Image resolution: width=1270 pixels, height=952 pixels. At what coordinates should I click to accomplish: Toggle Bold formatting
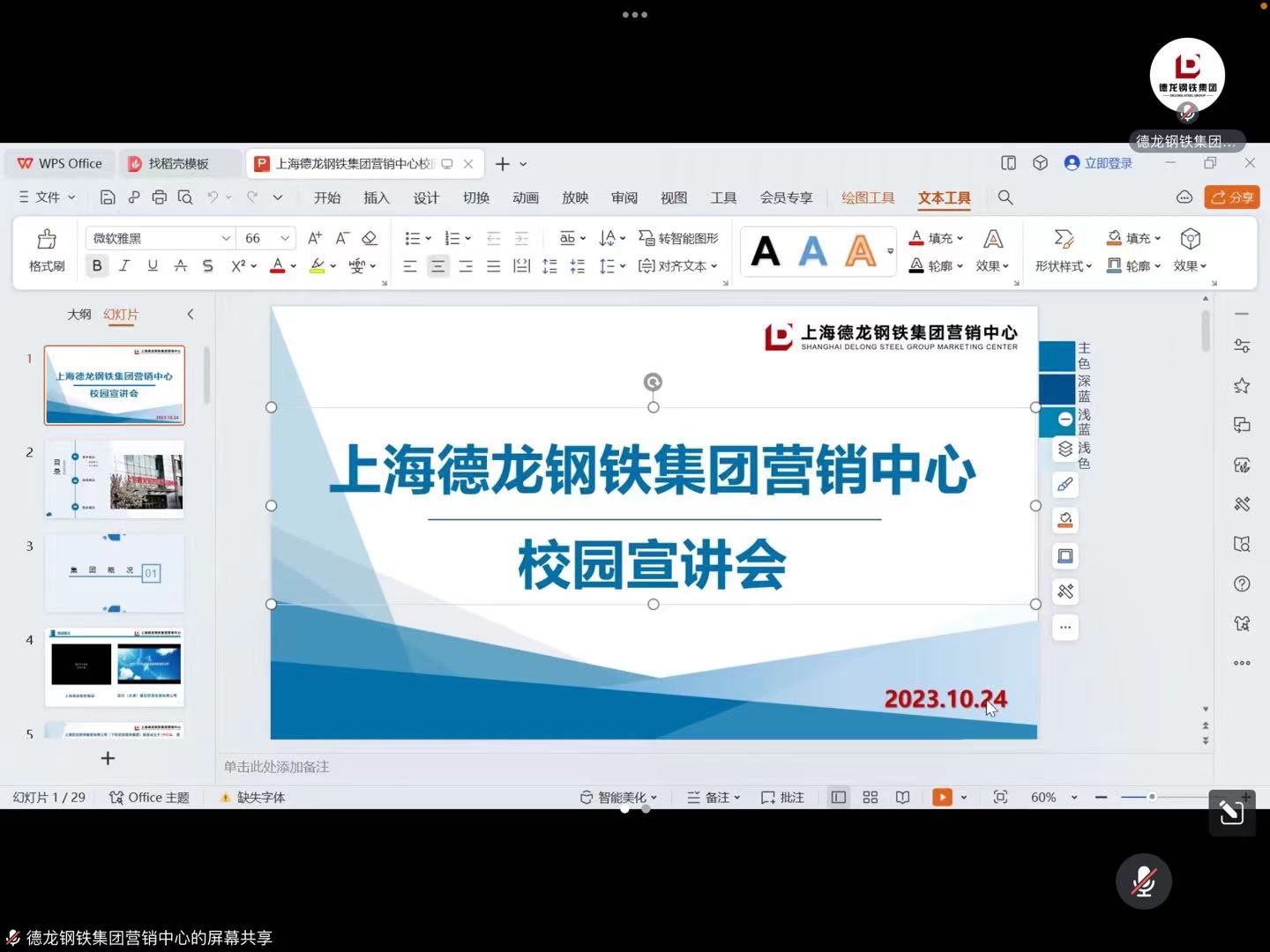coord(97,265)
